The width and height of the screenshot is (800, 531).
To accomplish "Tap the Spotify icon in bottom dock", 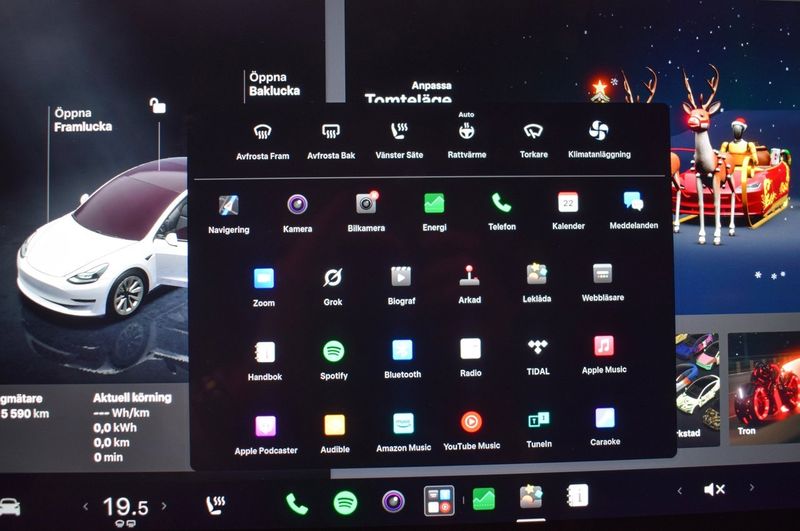I will click(x=345, y=503).
